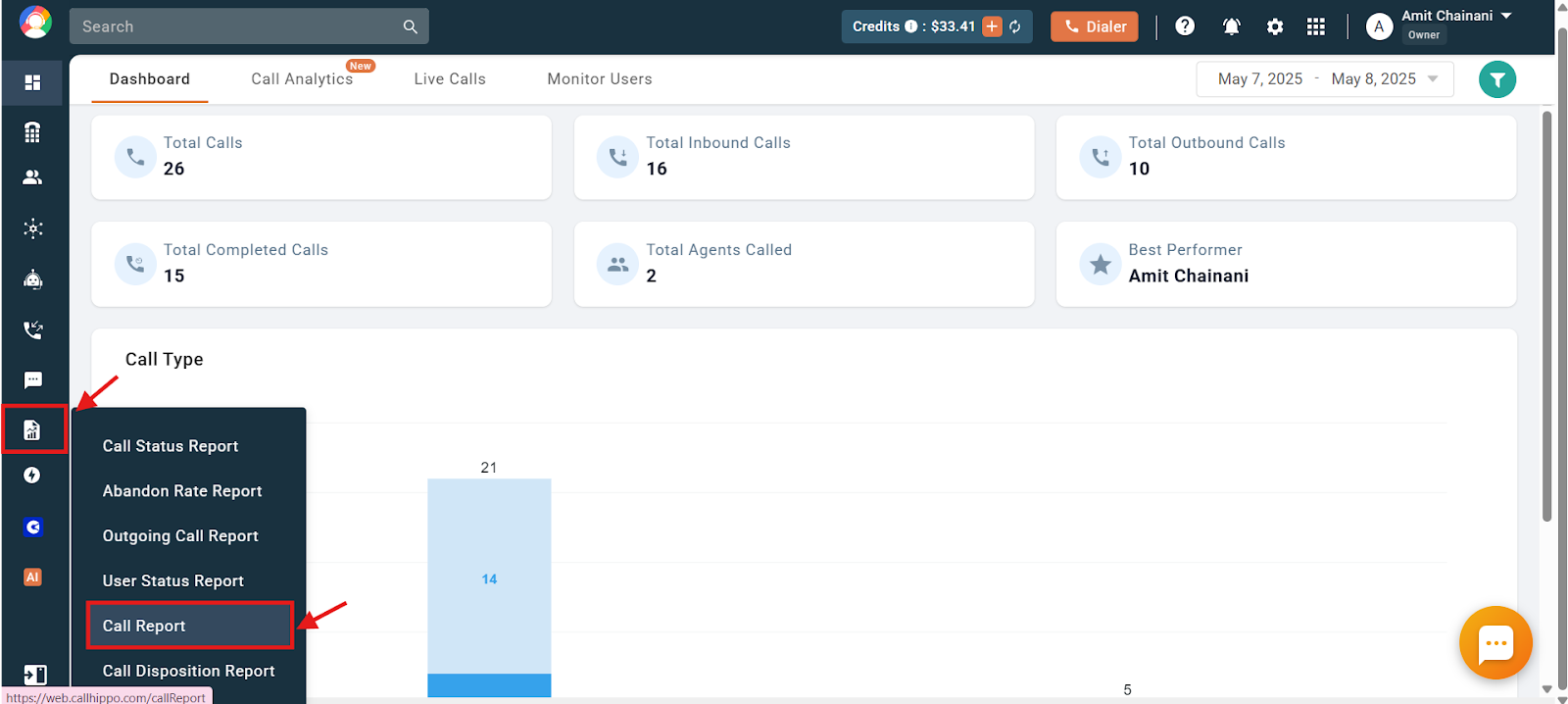Screen dimensions: 1568x704
Task: Click the CallHippo logo
Action: tap(35, 22)
